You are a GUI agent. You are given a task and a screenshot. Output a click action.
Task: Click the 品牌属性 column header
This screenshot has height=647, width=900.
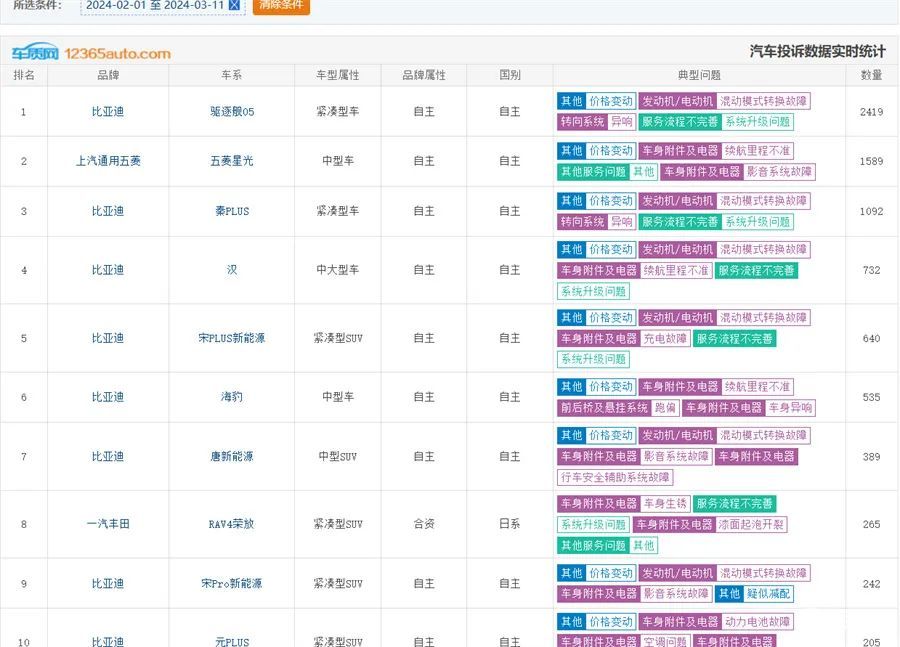tap(424, 75)
